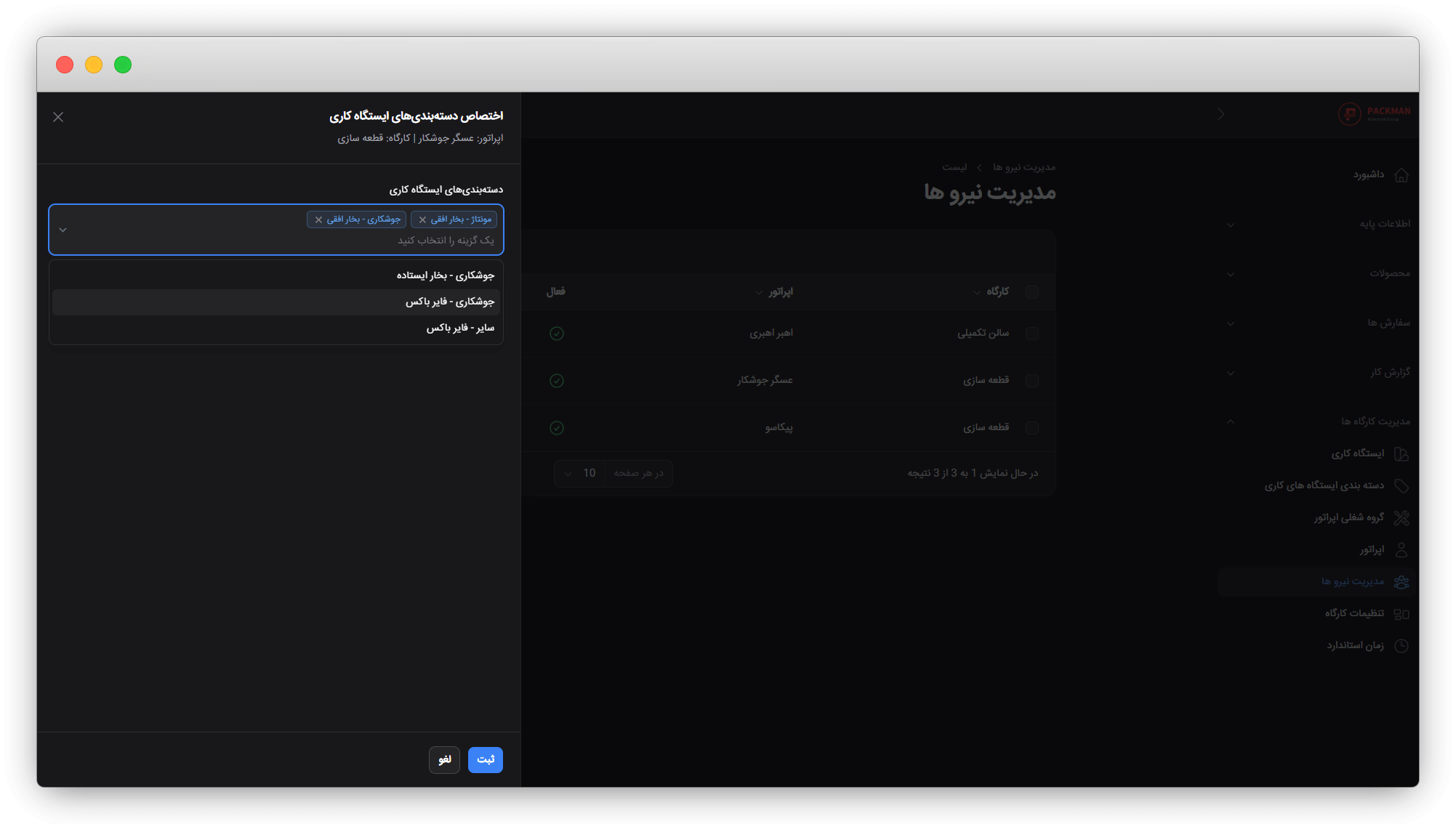Open زمان استاندارد clock icon
Screen dimensions: 1456x824
(x=1401, y=646)
